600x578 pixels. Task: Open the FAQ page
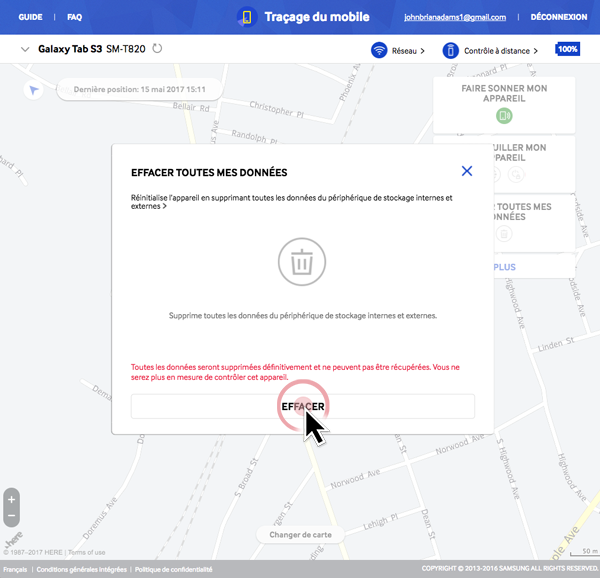click(74, 17)
